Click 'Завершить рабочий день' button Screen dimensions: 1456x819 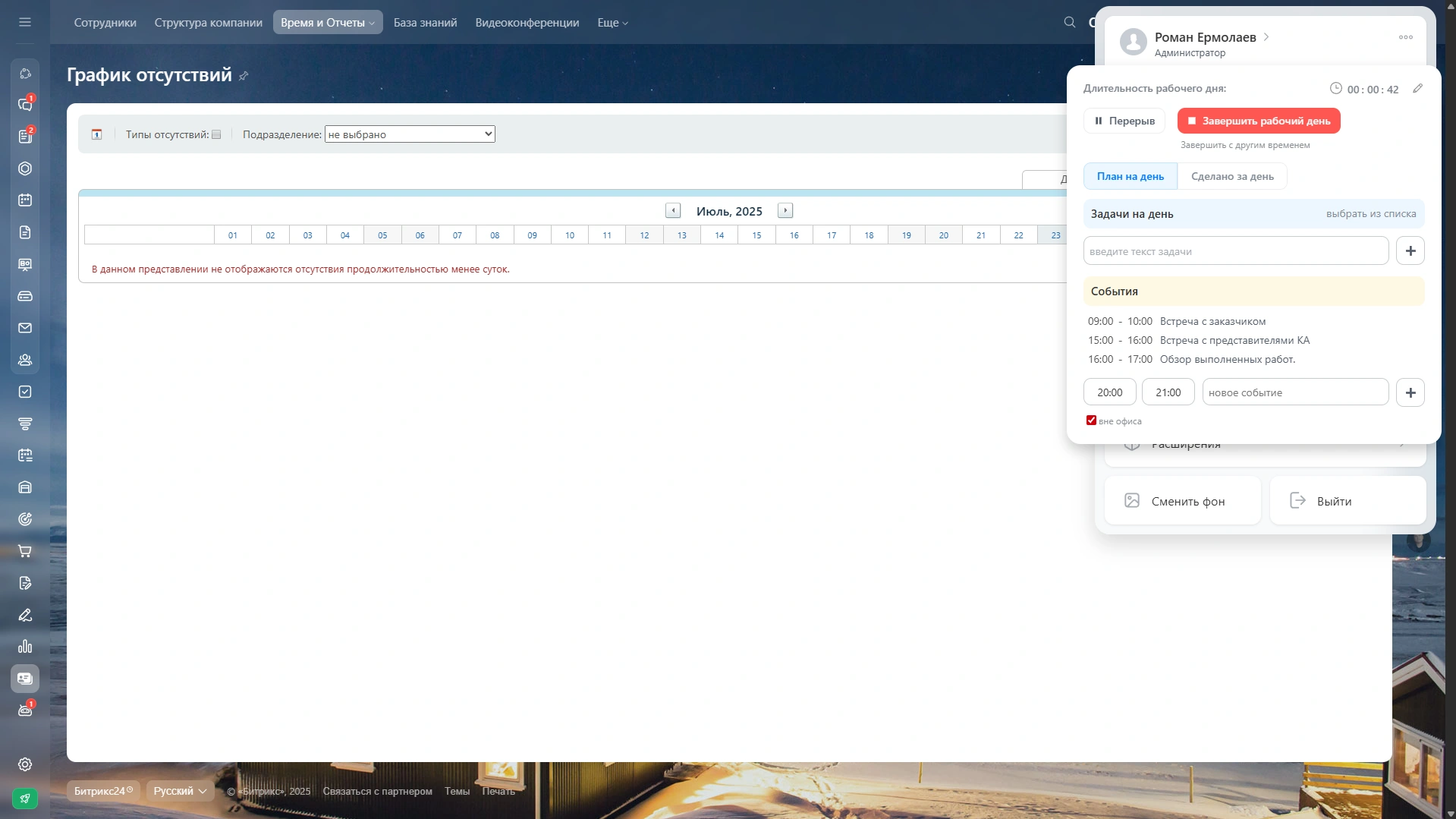1259,121
